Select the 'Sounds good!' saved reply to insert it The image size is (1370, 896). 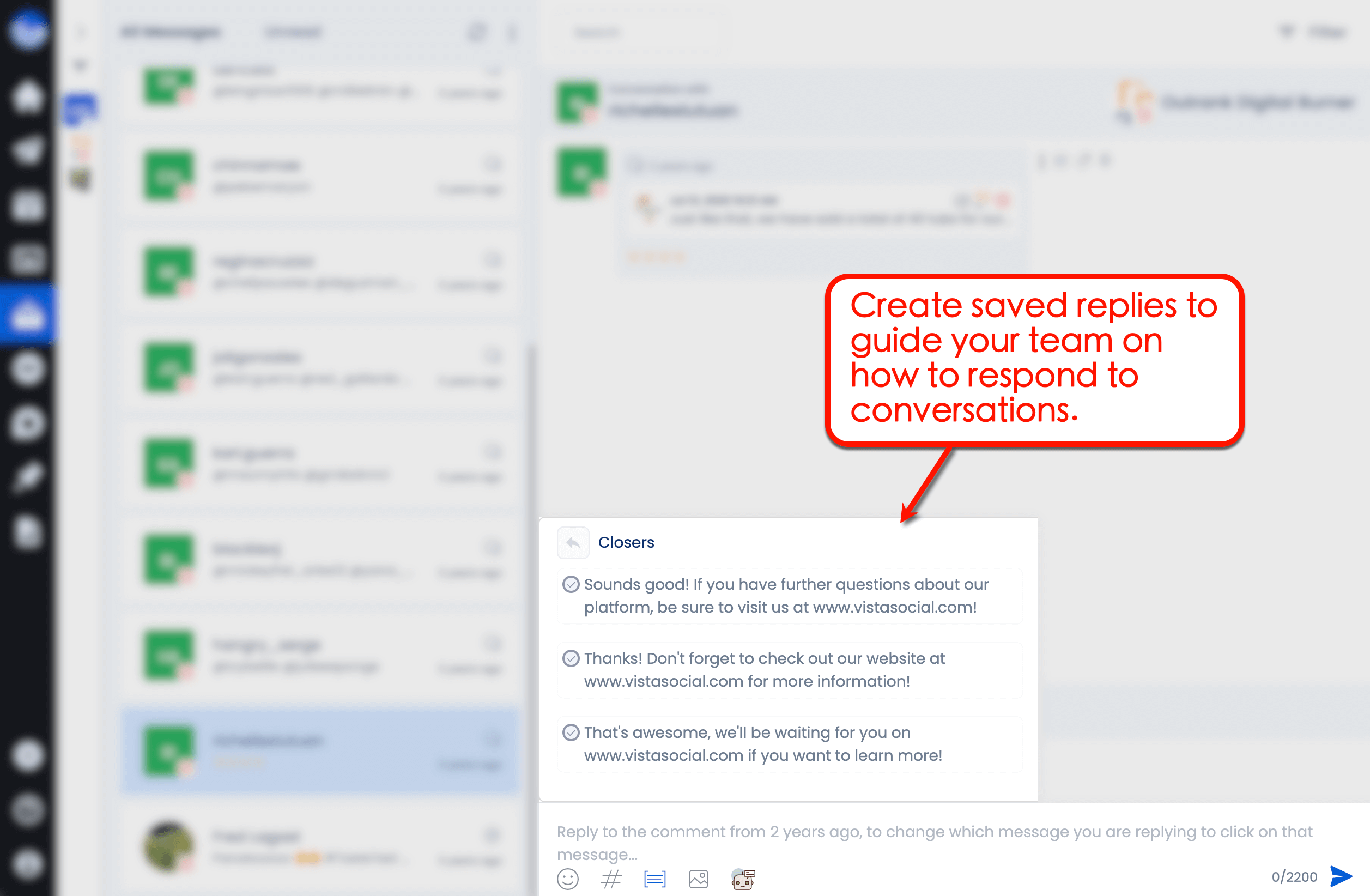[x=789, y=595]
